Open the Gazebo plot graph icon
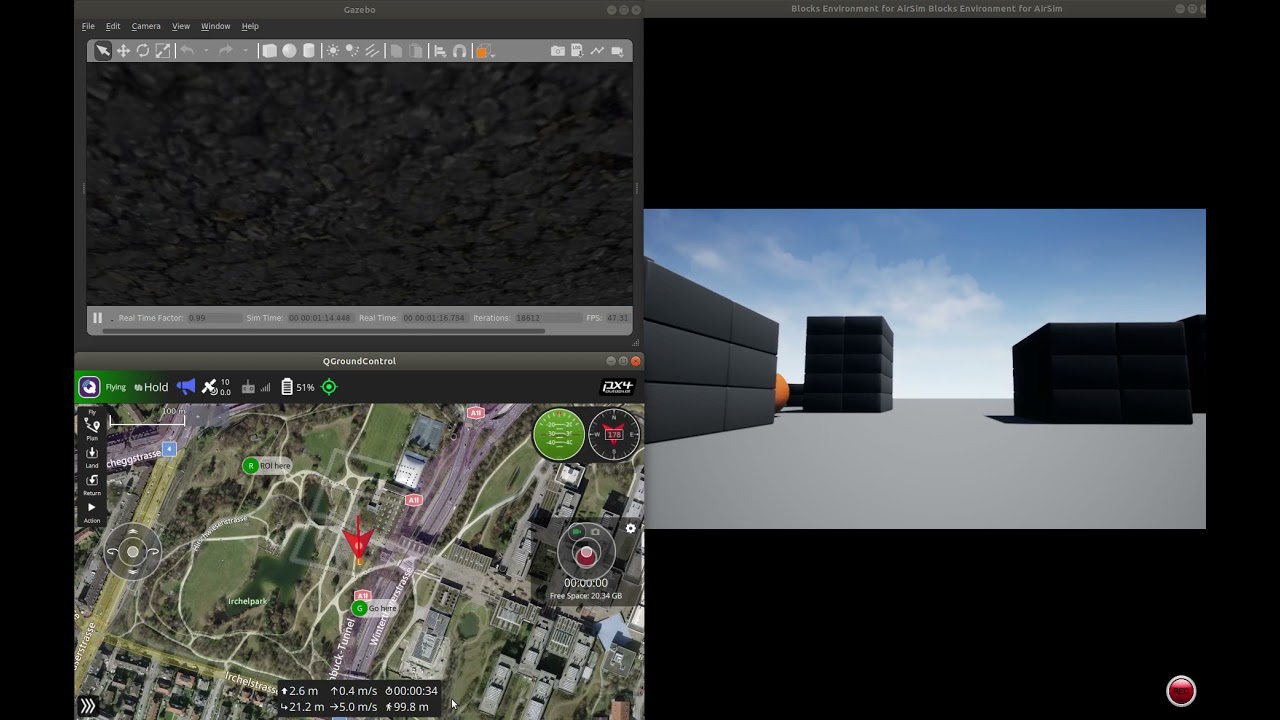The image size is (1280, 720). [597, 51]
